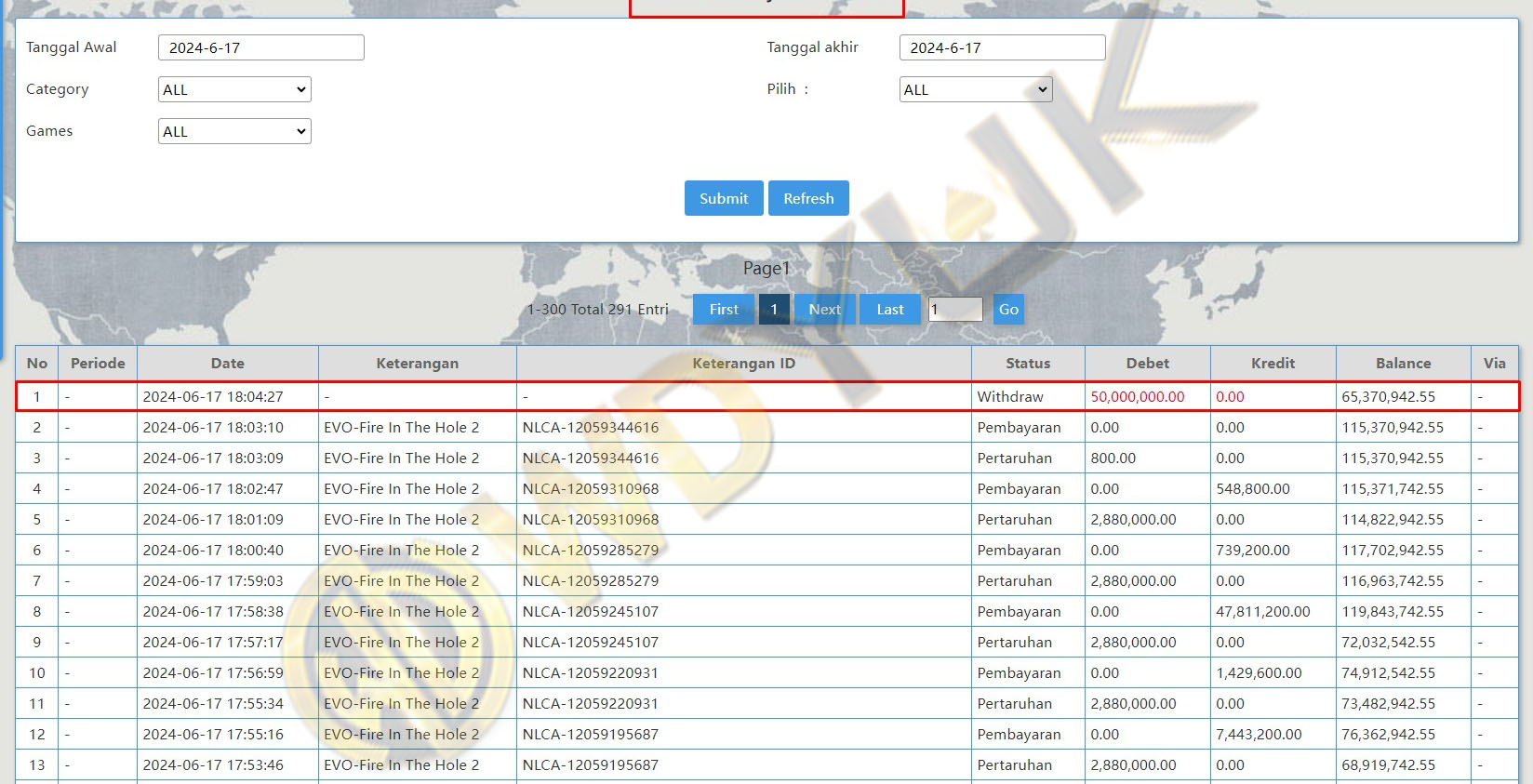Click the No column header
This screenshot has height=784, width=1533.
[37, 364]
